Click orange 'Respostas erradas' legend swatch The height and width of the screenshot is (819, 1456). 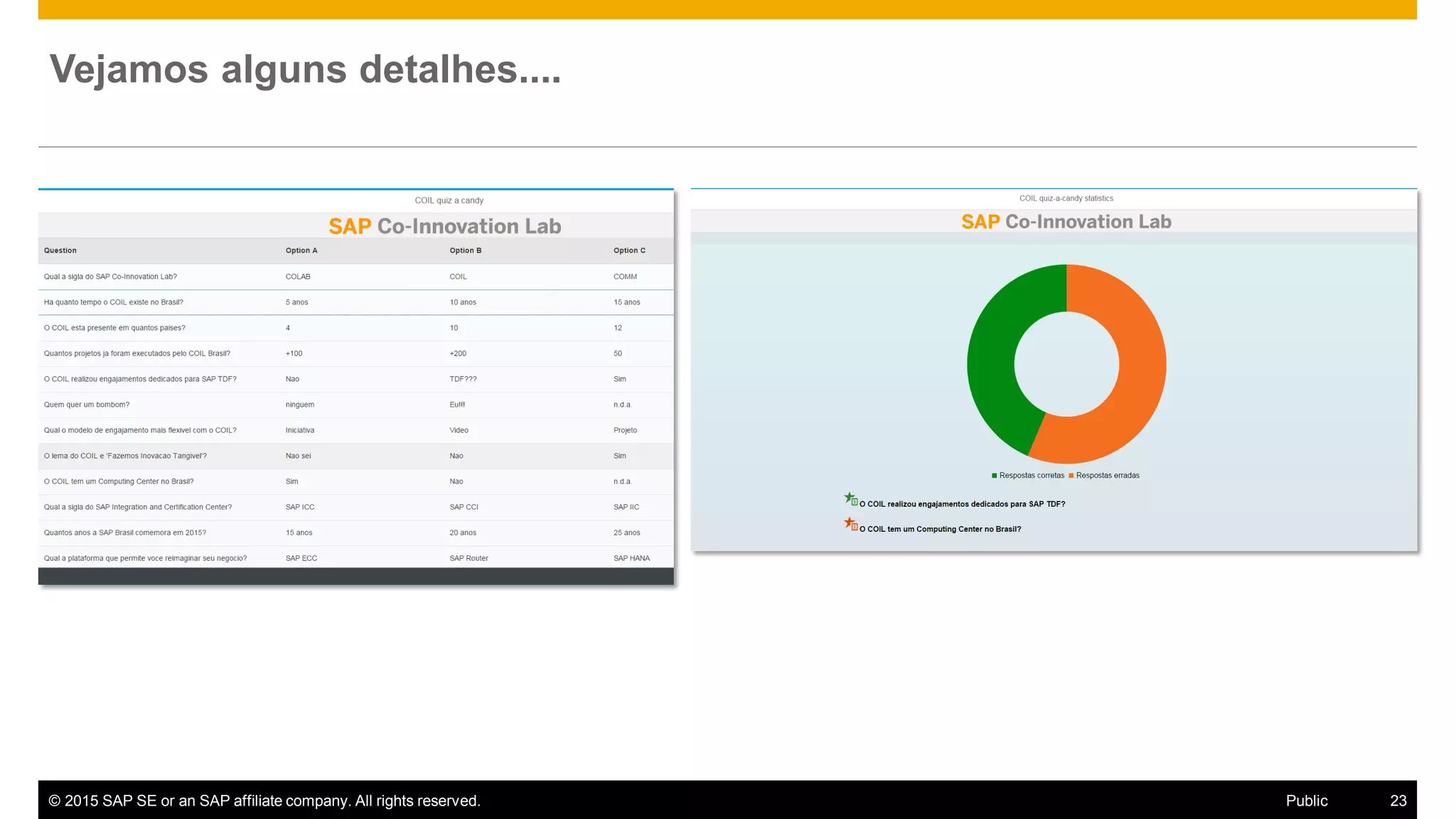[1071, 476]
